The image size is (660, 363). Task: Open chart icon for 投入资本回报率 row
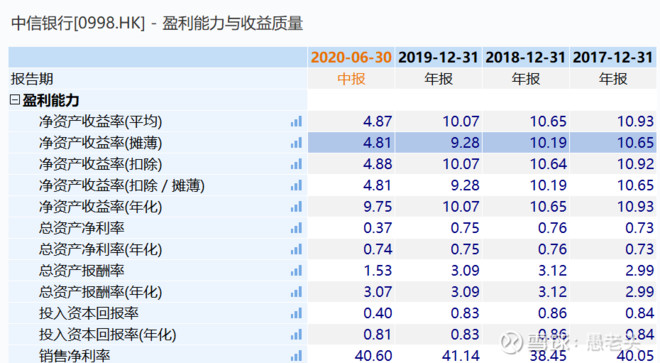[296, 313]
